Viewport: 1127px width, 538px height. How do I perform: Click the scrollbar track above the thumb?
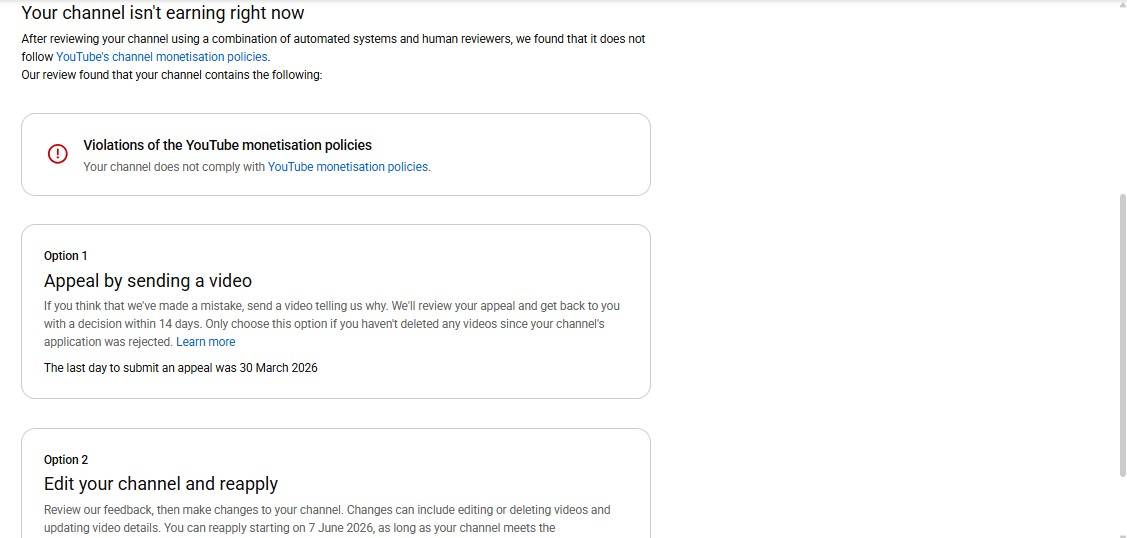point(1120,100)
